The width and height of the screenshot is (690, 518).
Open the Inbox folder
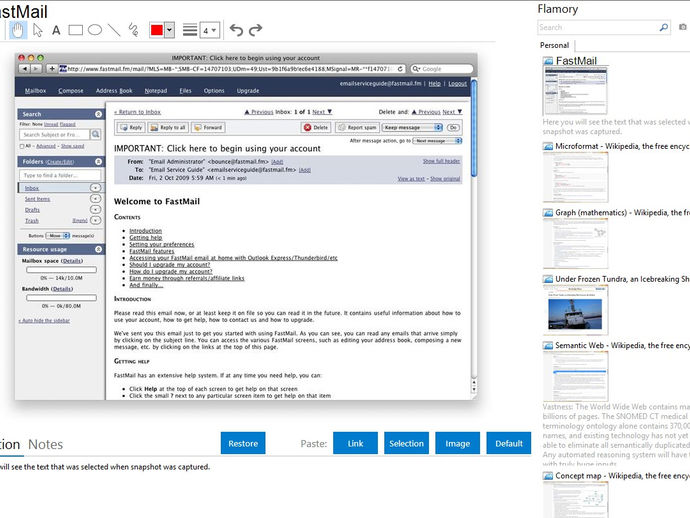pos(32,188)
